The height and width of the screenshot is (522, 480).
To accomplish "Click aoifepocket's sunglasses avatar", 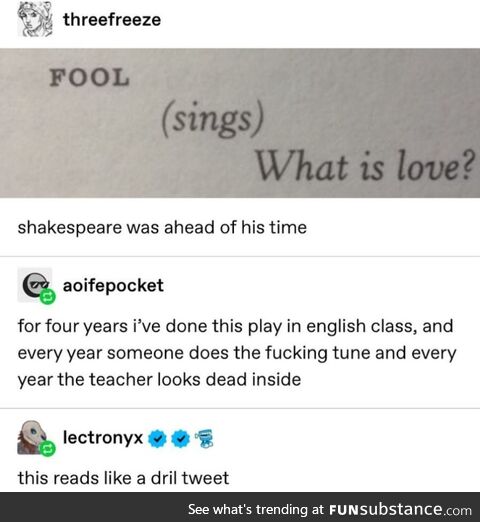I will click(35, 285).
